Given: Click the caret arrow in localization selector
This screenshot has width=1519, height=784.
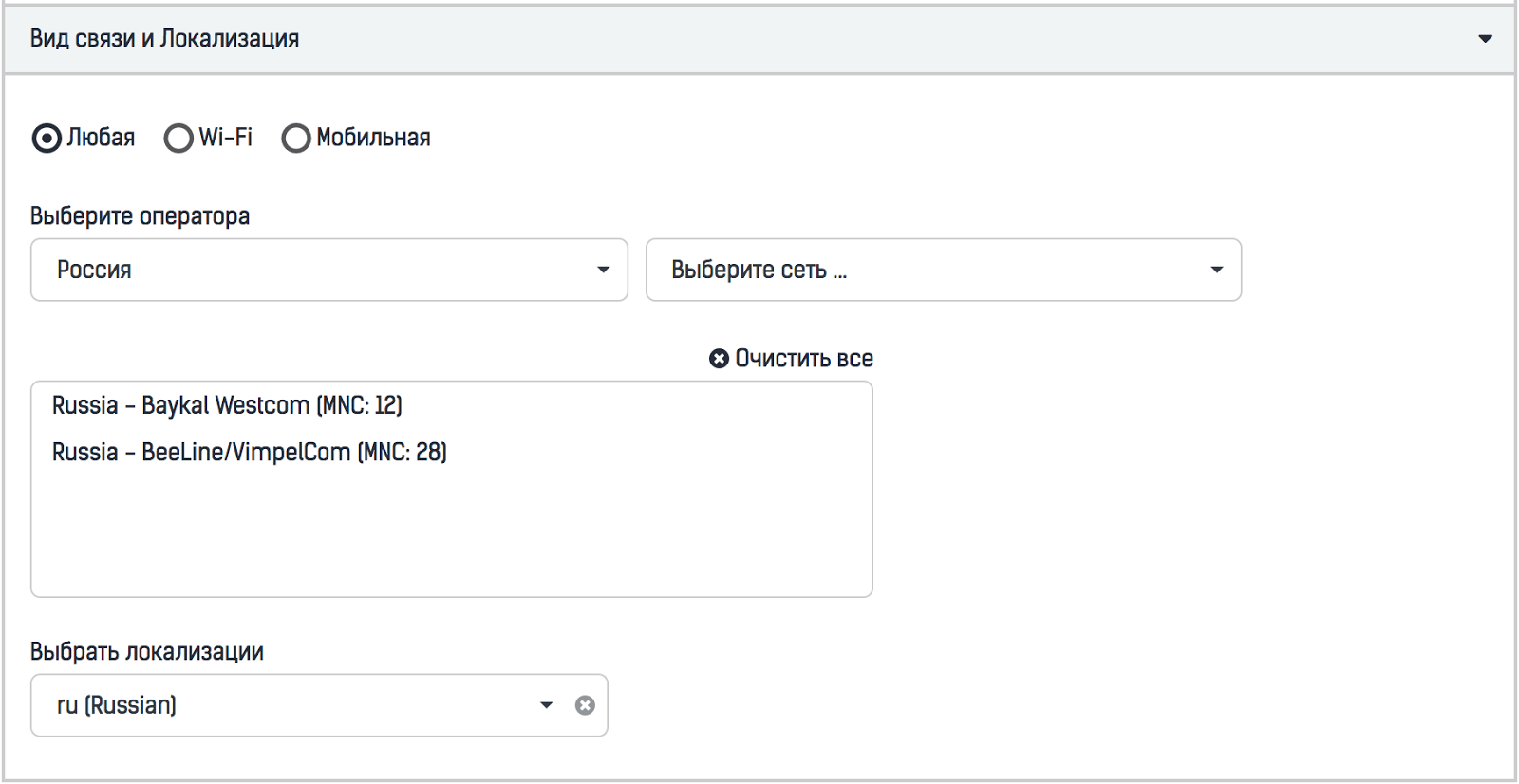Looking at the screenshot, I should click(x=546, y=705).
